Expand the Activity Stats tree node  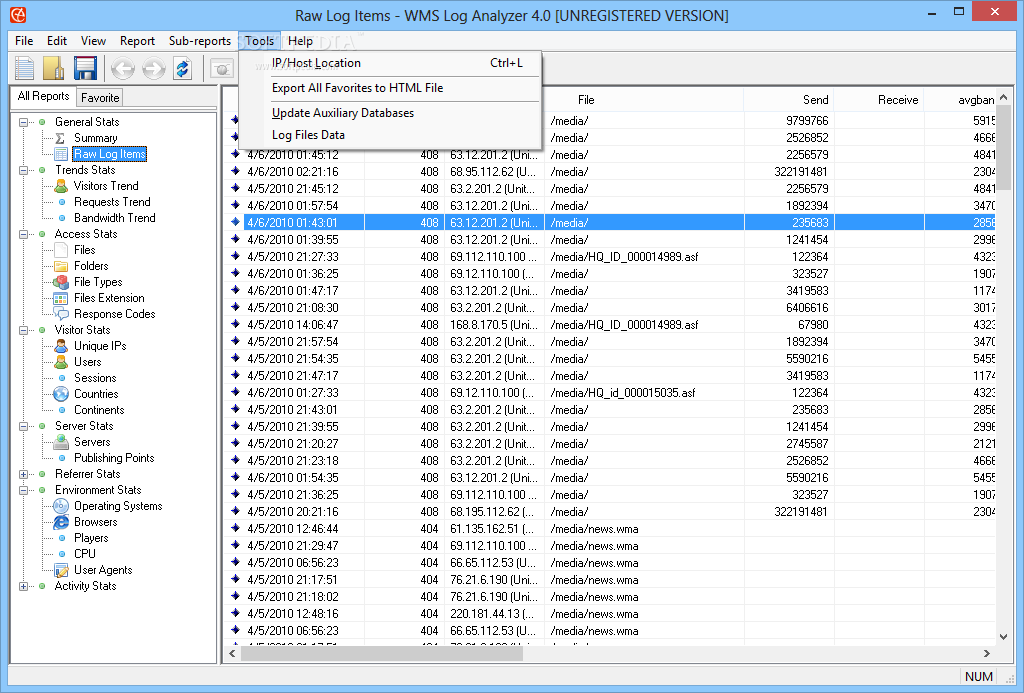click(x=24, y=587)
